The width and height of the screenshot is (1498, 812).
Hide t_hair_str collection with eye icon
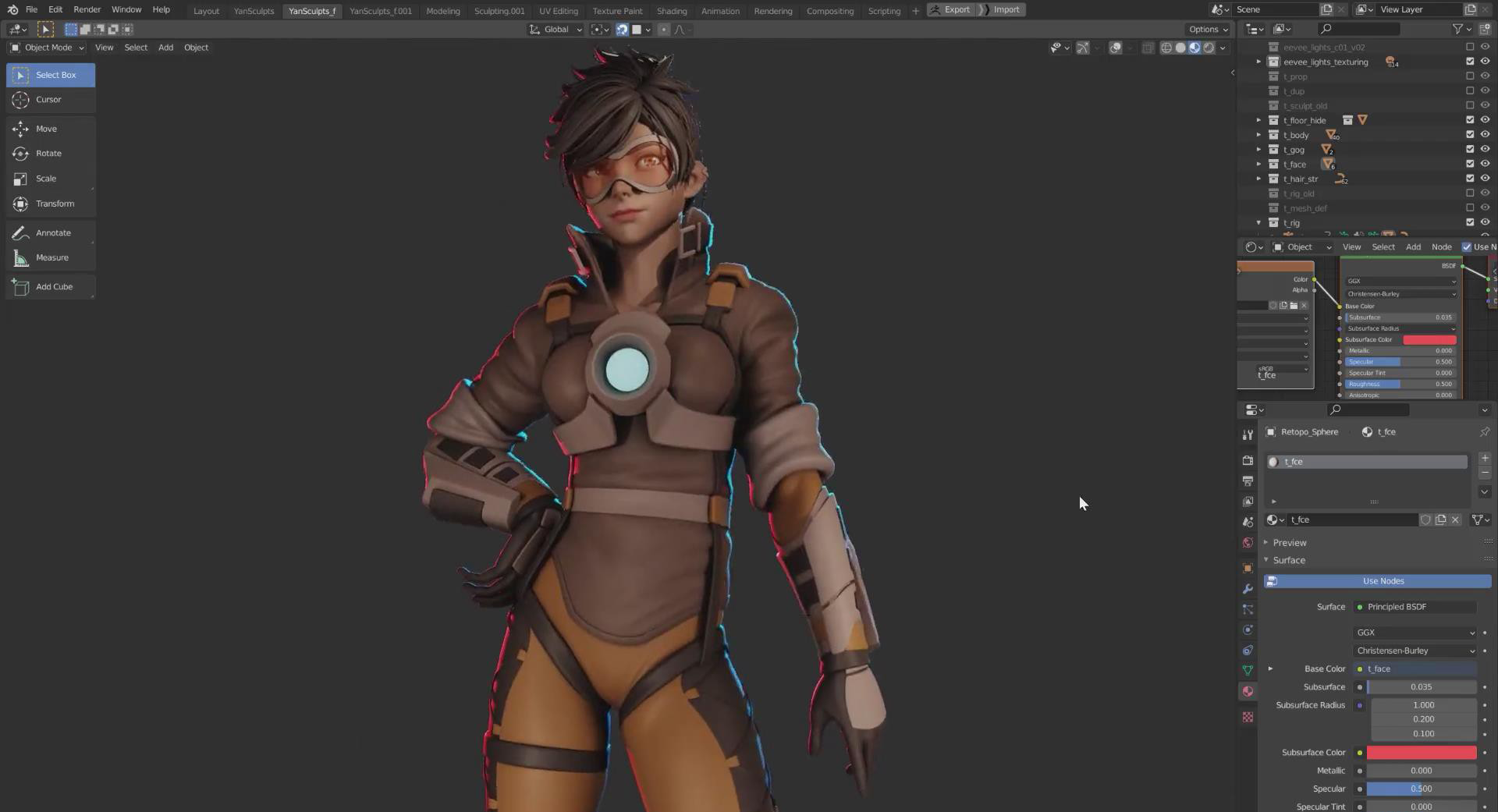click(1485, 179)
